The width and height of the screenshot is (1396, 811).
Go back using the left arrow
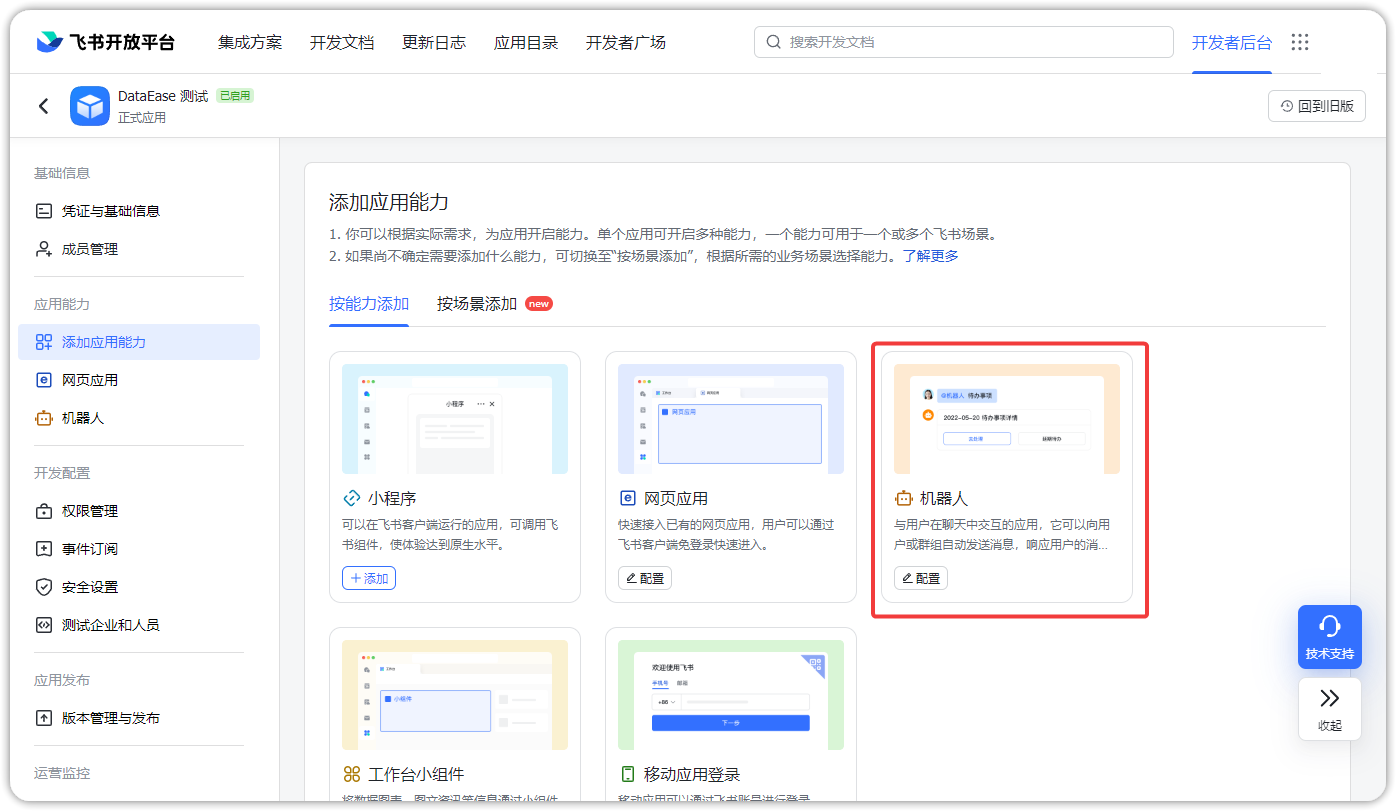click(x=43, y=106)
